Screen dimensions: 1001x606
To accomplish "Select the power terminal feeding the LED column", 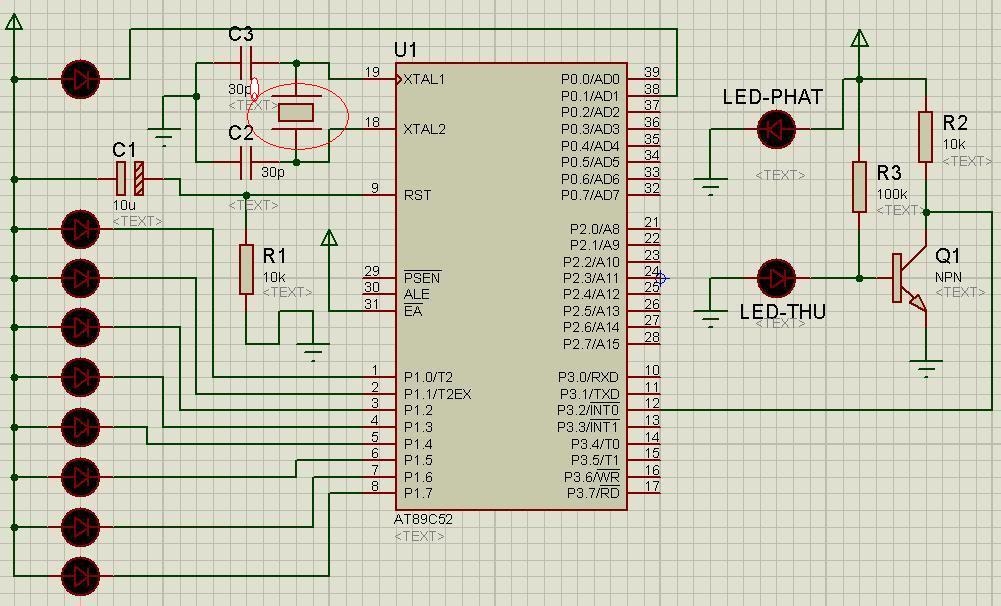I will point(14,21).
